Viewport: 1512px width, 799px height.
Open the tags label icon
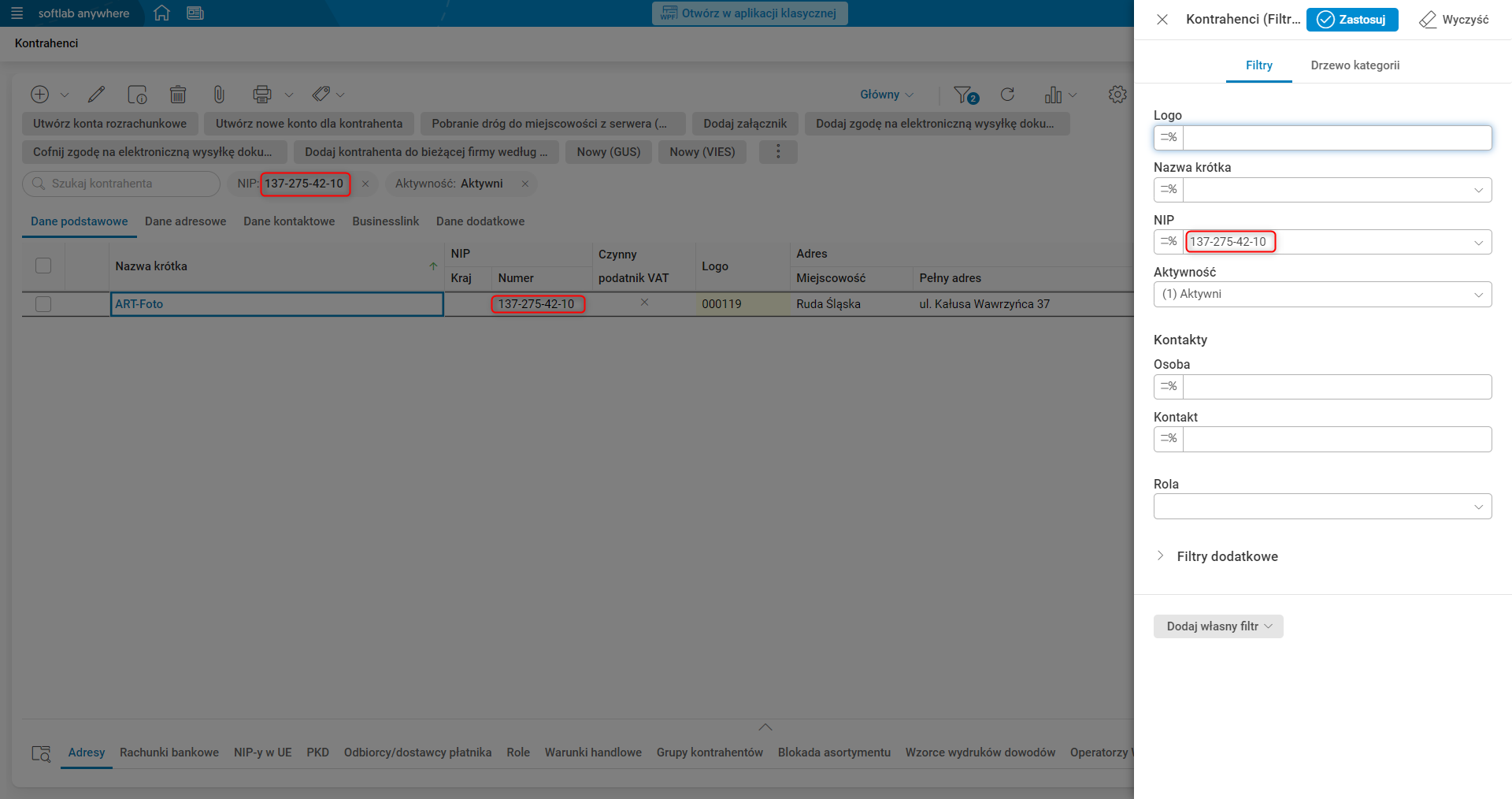click(321, 95)
